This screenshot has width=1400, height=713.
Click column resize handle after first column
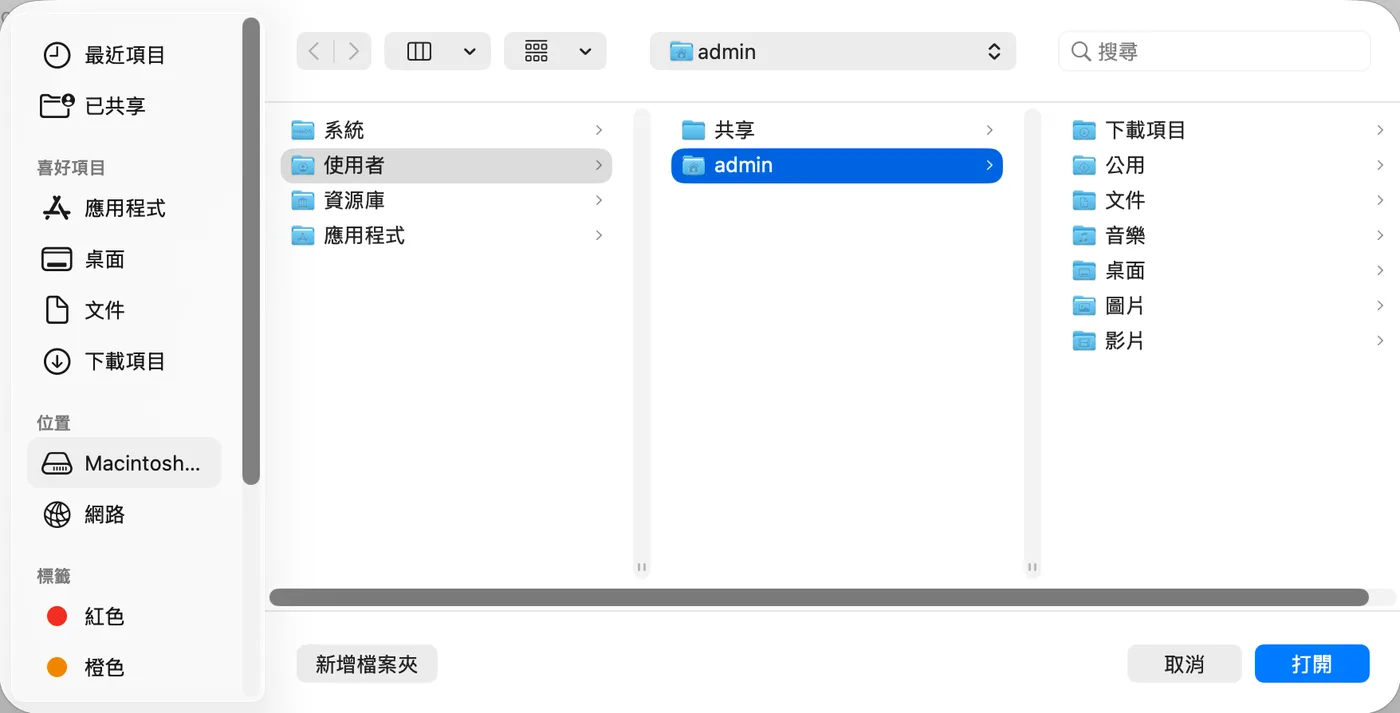[642, 567]
